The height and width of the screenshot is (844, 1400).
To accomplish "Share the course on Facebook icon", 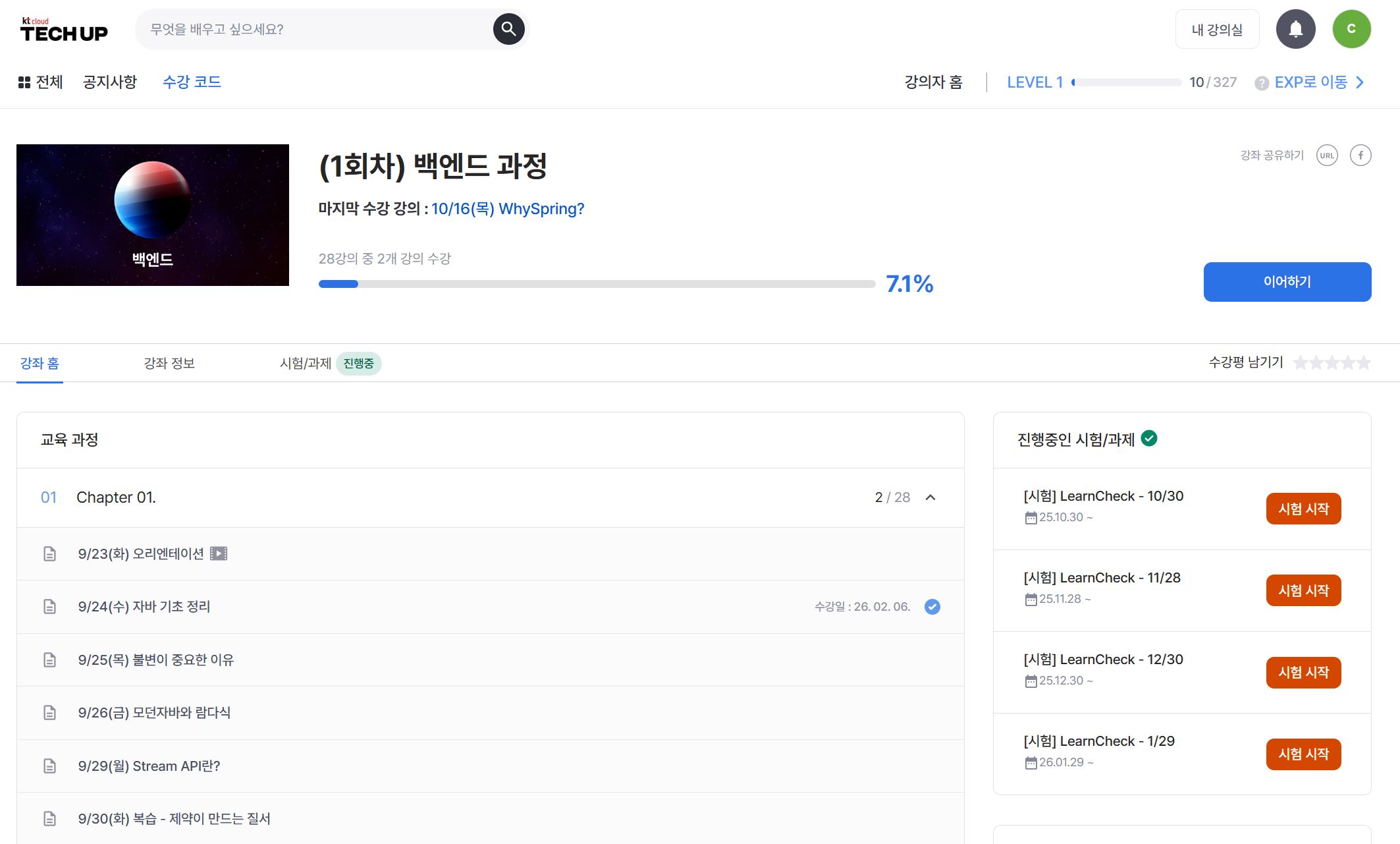I will point(1360,155).
